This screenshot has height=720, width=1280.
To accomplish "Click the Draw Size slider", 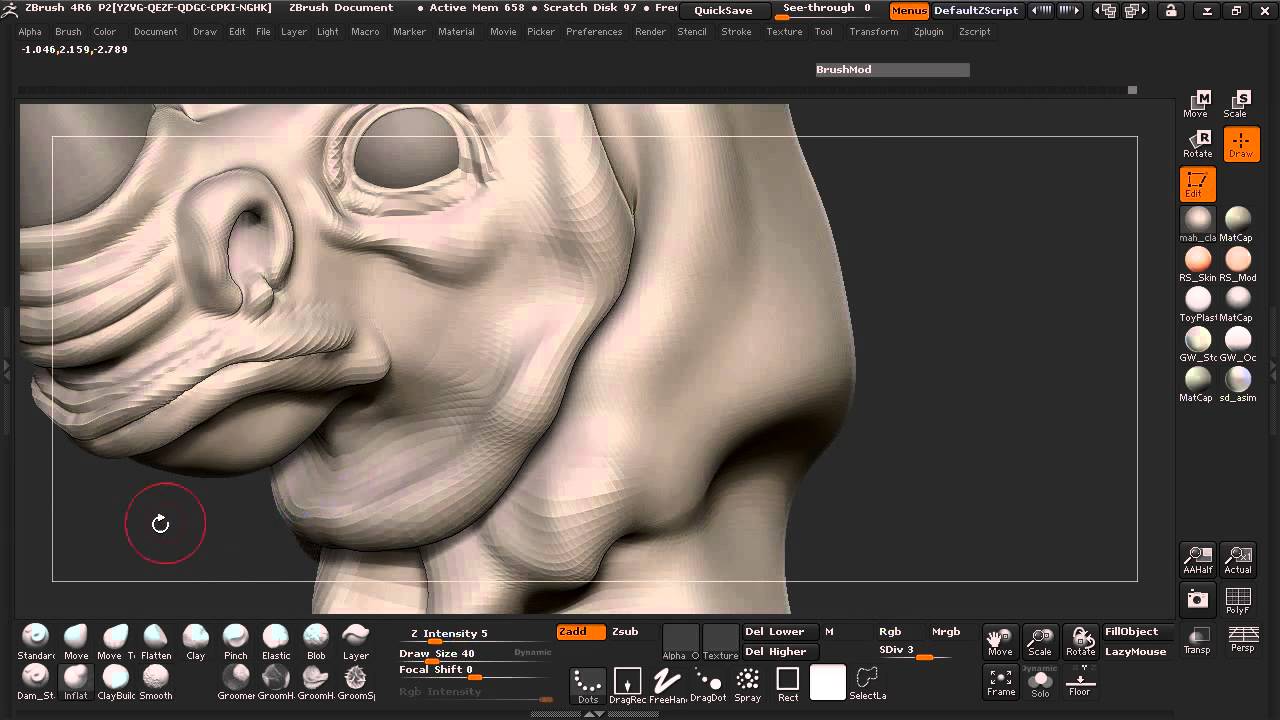I will tap(475, 654).
